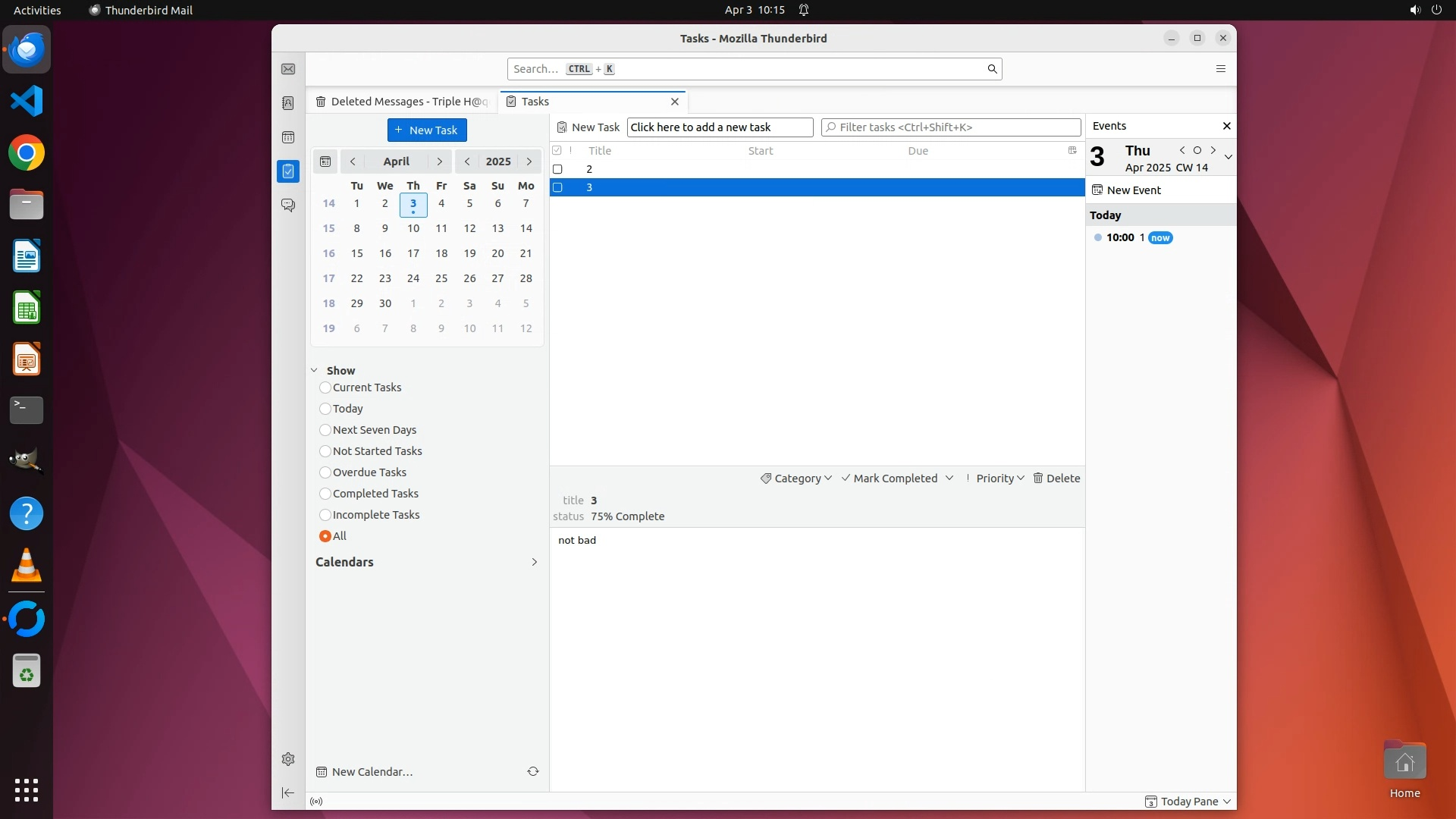Screen dimensions: 1456x819
Task: Select the Completed Tasks radio button
Action: coord(325,494)
